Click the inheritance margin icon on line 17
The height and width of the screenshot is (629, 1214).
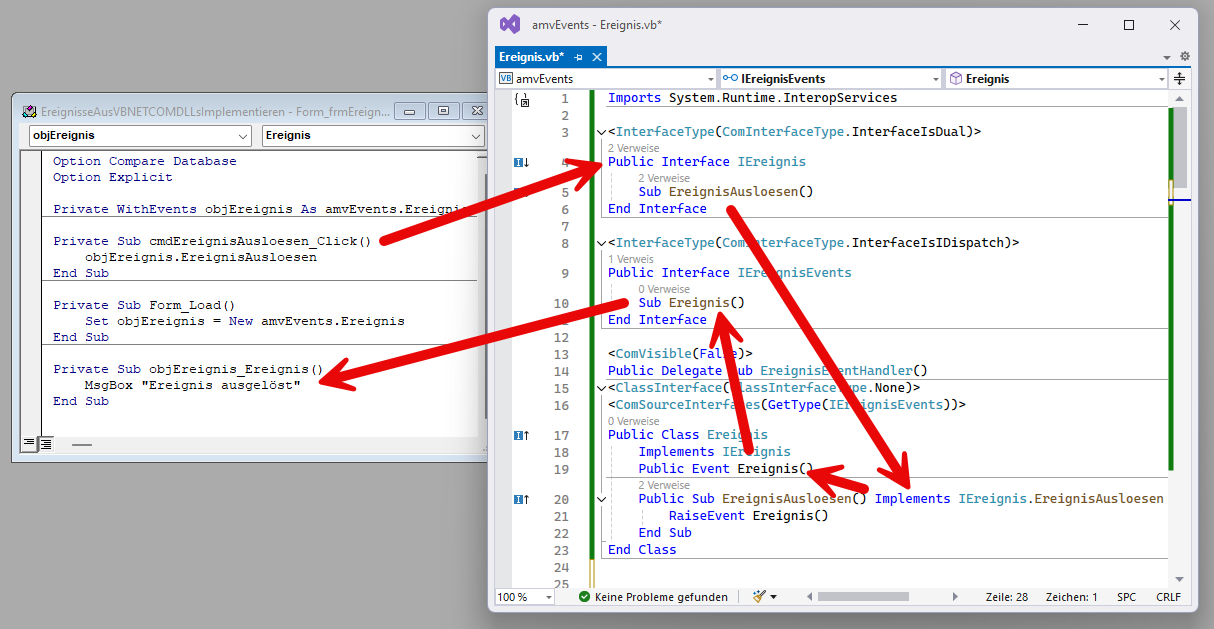pyautogui.click(x=521, y=435)
